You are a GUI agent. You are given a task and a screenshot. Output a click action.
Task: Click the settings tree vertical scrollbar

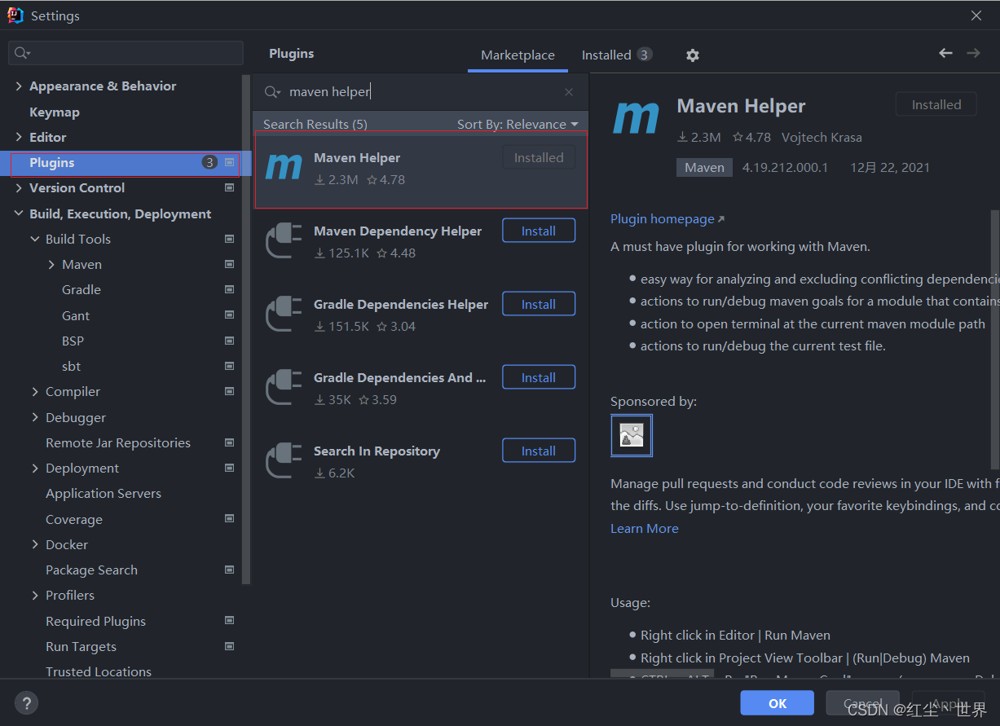tap(246, 330)
